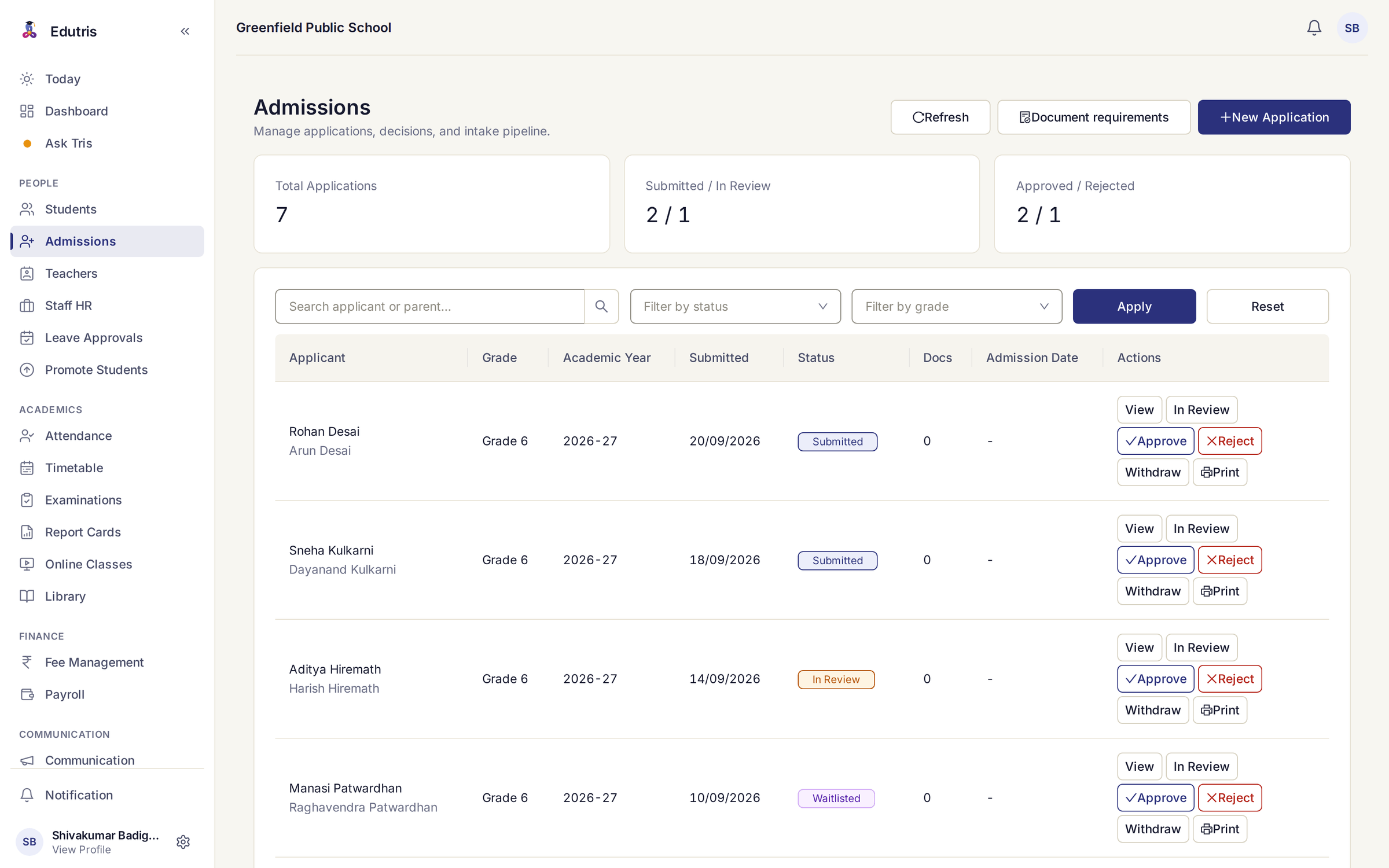Screen dimensions: 1389x868
Task: Click the search magnifier icon button
Action: coord(601,306)
